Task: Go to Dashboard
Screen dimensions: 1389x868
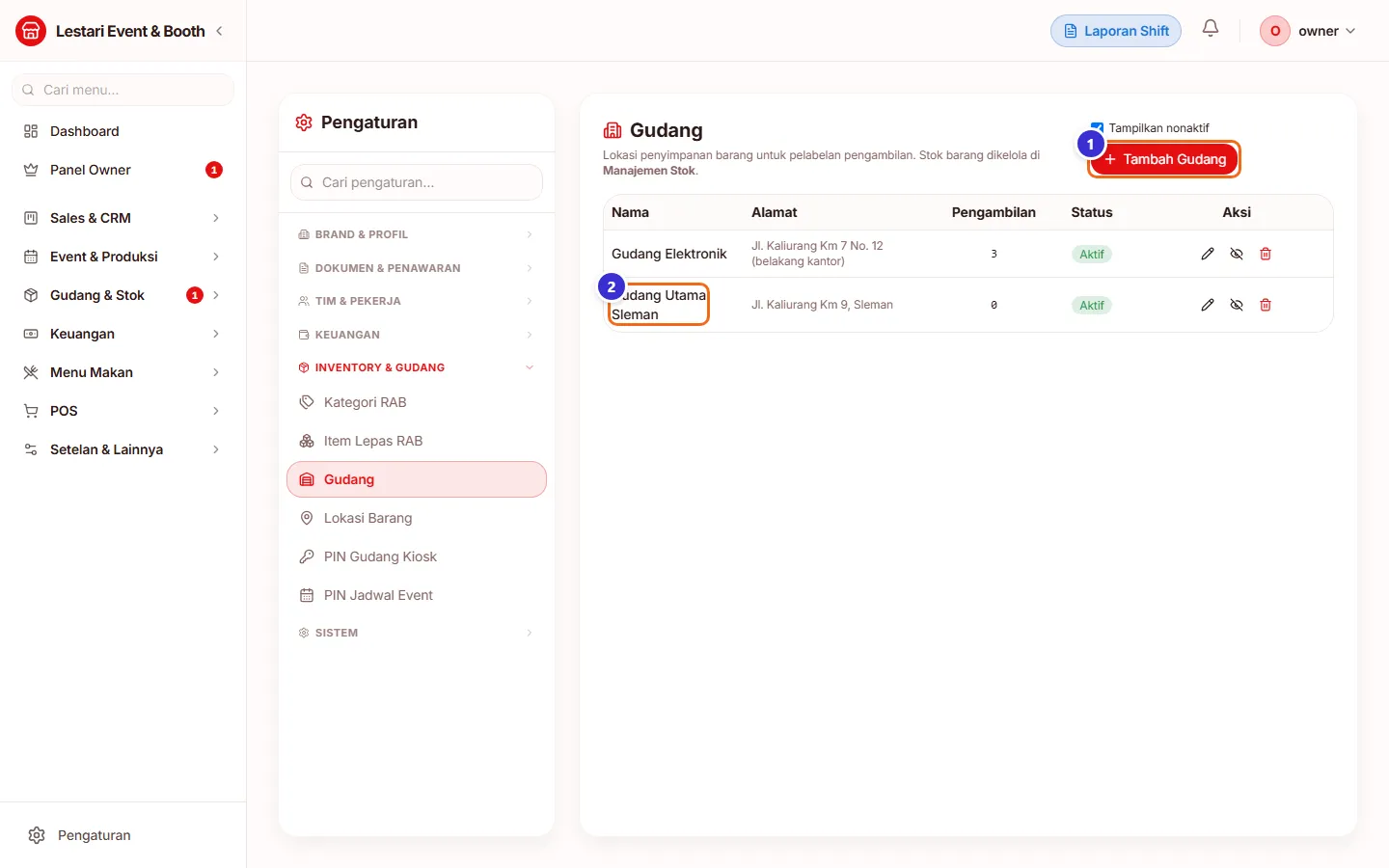Action: 123,131
